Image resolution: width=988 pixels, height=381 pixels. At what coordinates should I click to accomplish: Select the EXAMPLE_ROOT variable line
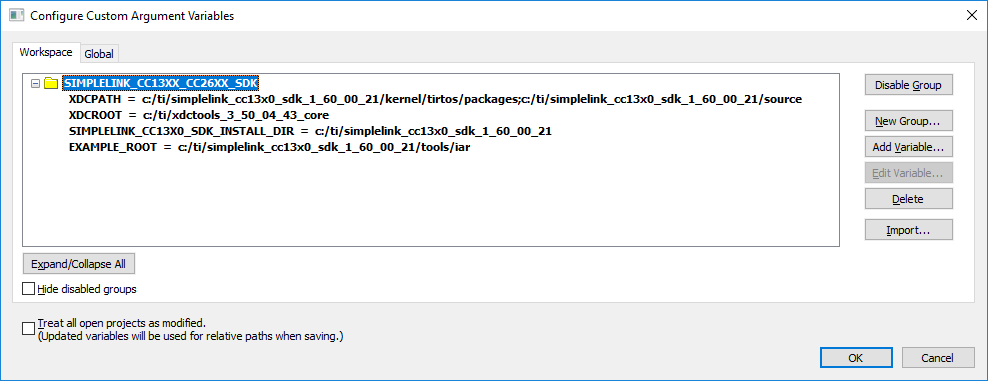270,149
